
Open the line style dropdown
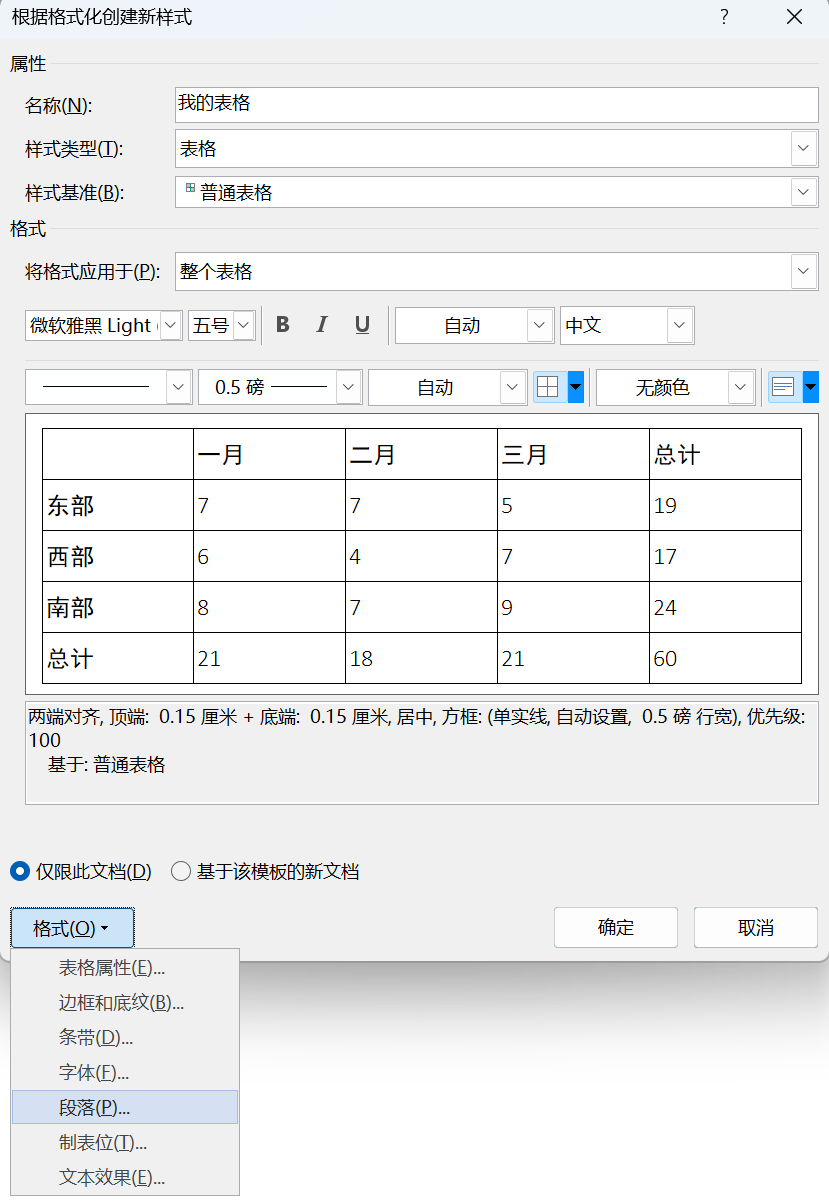(x=179, y=387)
